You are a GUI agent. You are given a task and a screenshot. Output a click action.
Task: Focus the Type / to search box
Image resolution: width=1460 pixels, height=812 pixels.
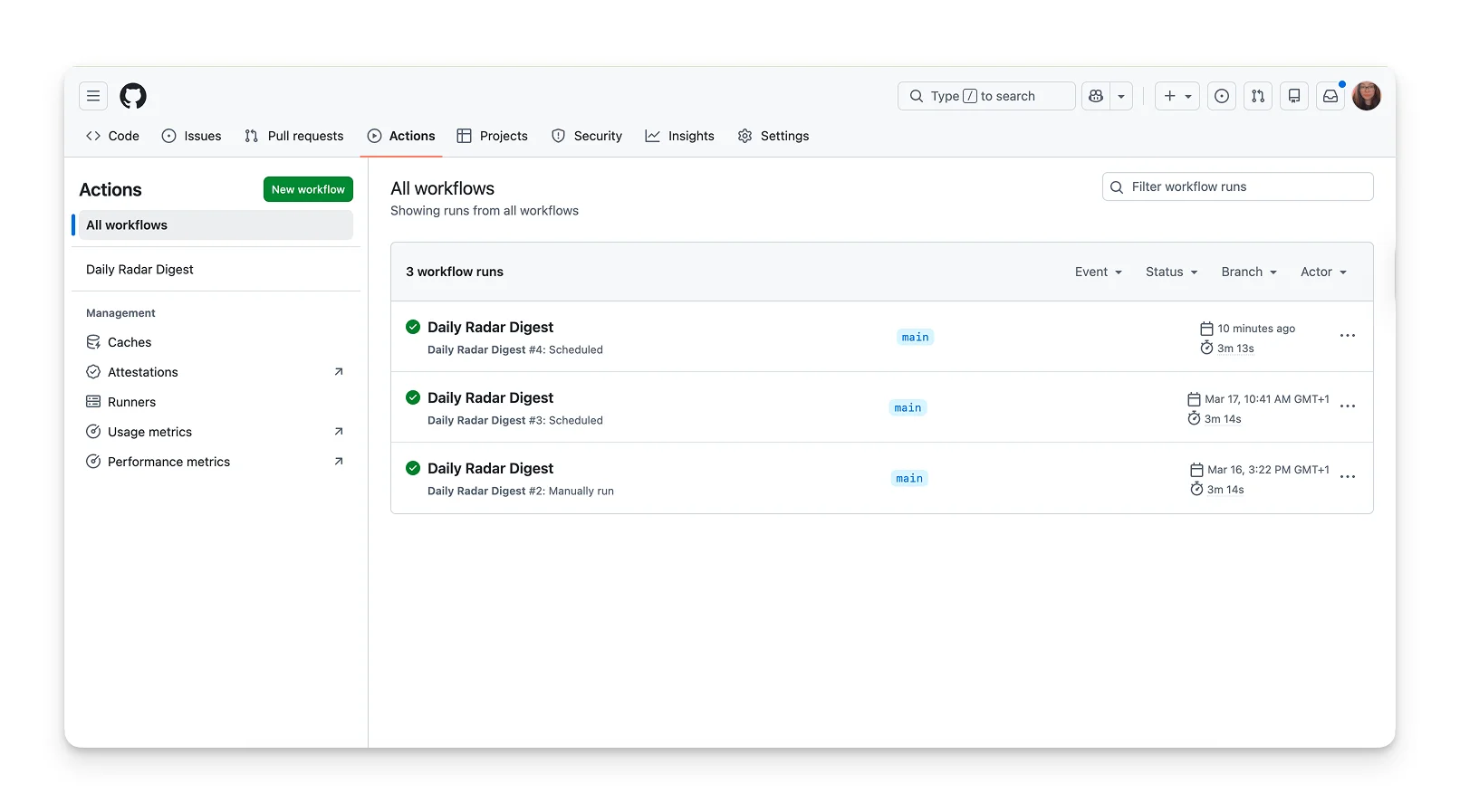(986, 96)
